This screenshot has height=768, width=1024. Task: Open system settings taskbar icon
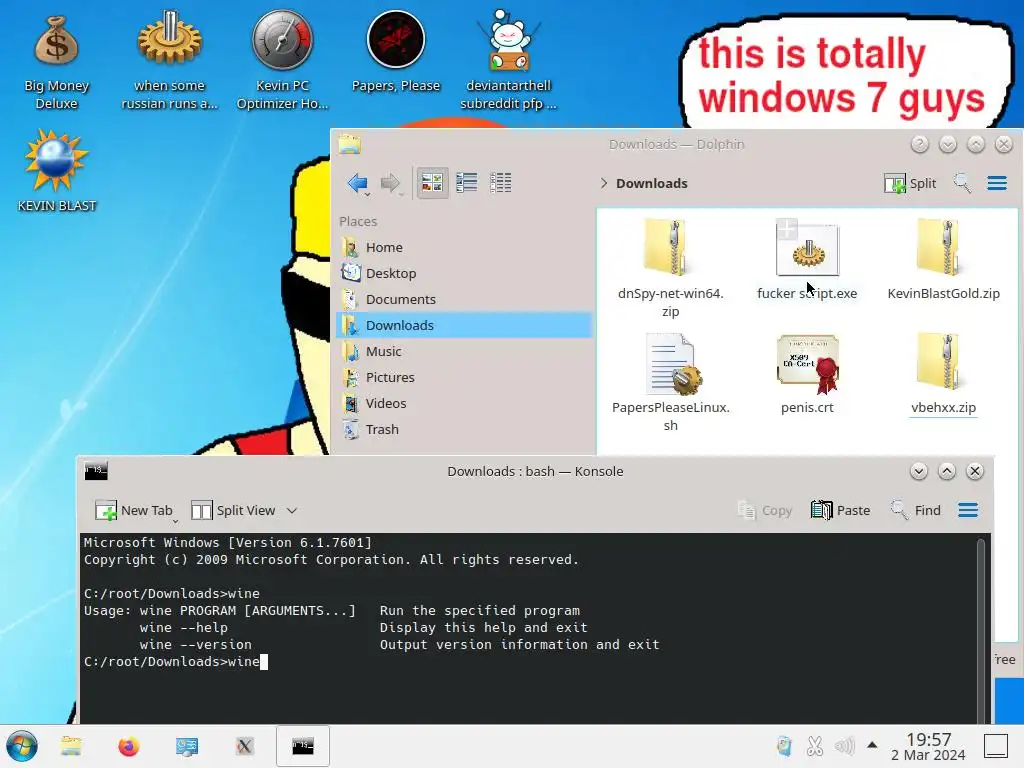pos(187,746)
